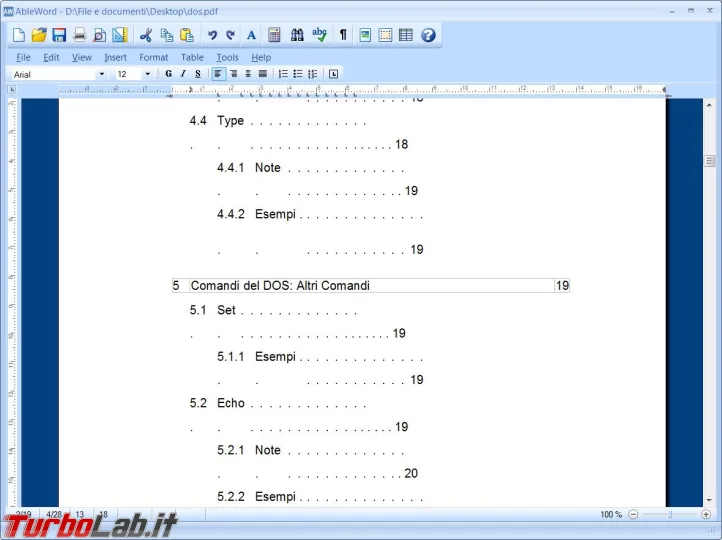Apply the outline list format
This screenshot has width=722, height=540.
pyautogui.click(x=313, y=74)
